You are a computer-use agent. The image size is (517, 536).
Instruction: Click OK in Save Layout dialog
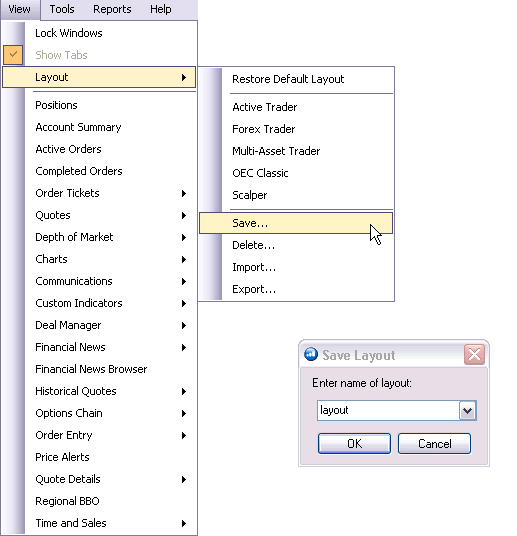pos(354,443)
